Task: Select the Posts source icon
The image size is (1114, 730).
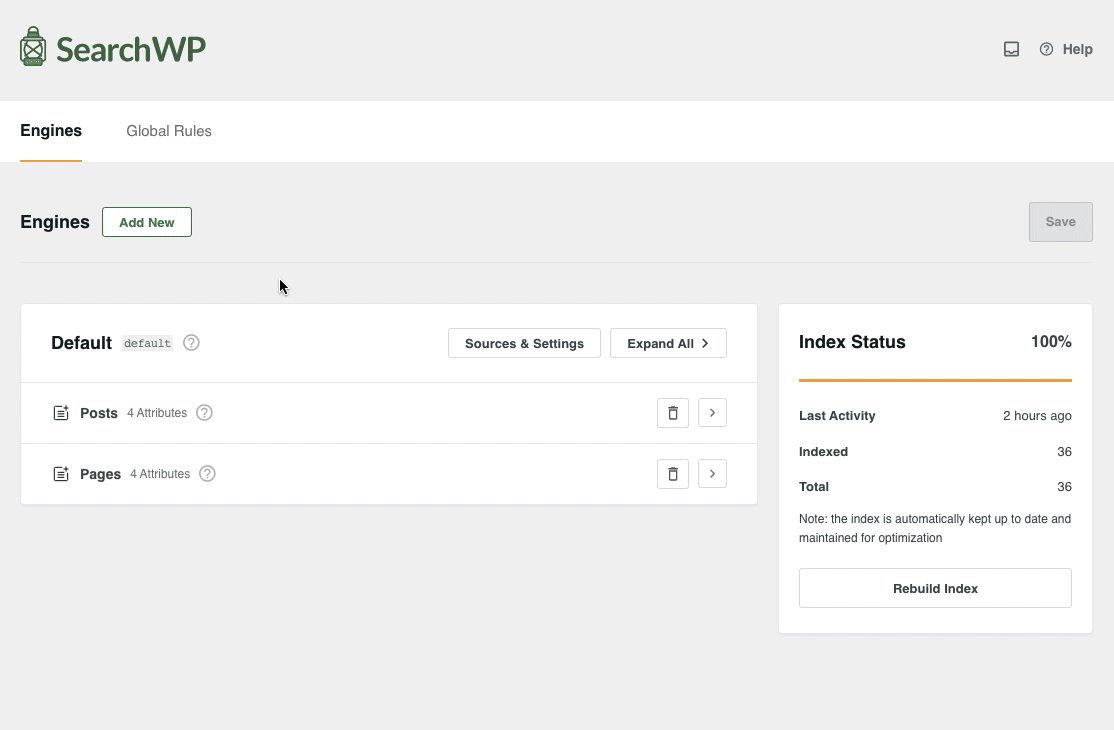Action: [x=61, y=412]
